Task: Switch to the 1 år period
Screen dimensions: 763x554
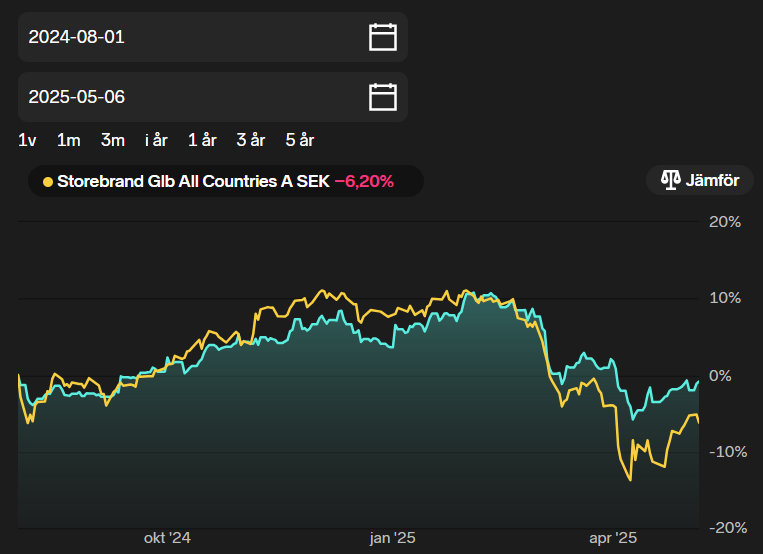Action: pos(202,140)
